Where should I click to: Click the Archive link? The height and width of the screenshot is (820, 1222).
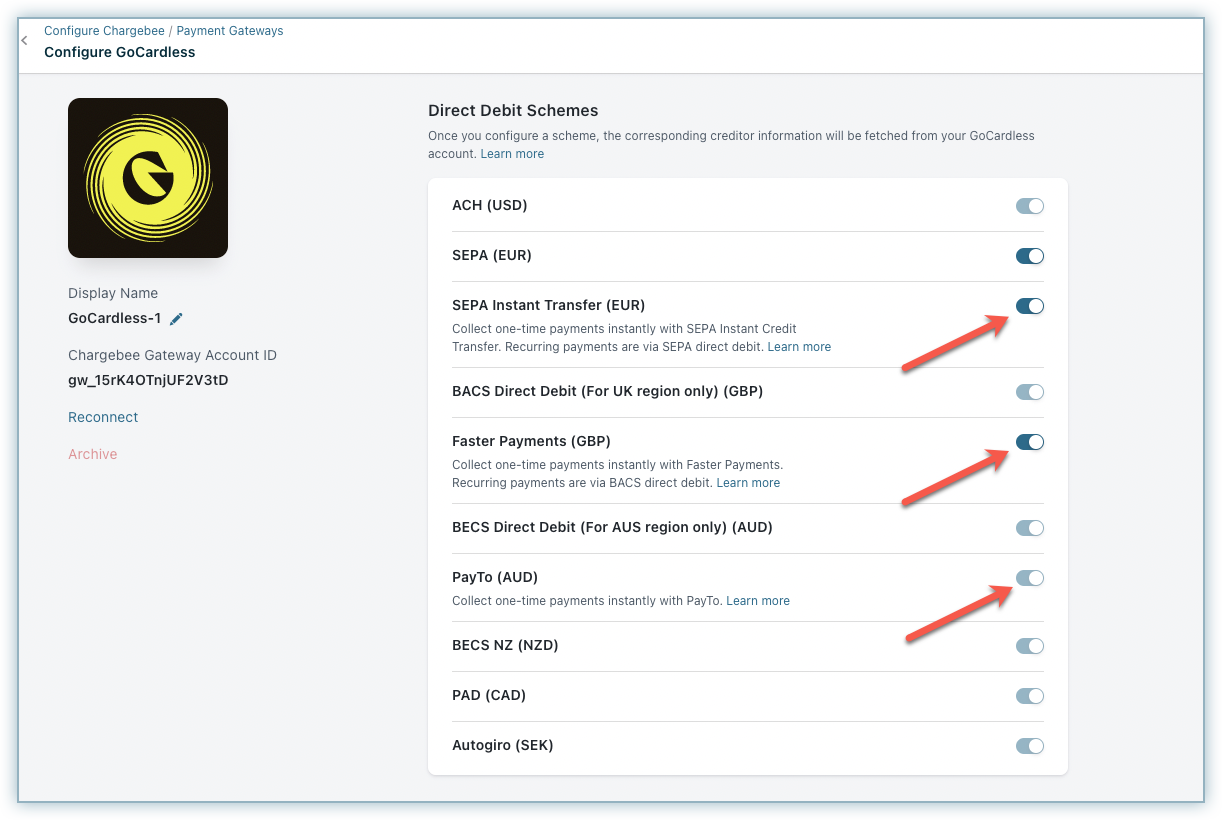tap(93, 454)
